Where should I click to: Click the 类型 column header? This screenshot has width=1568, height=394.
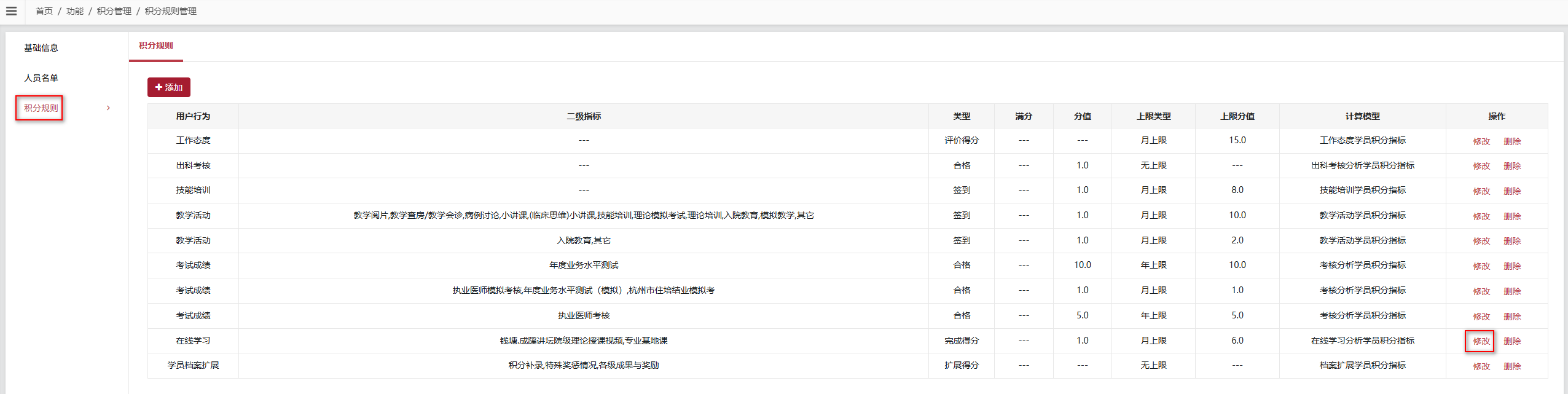point(962,116)
